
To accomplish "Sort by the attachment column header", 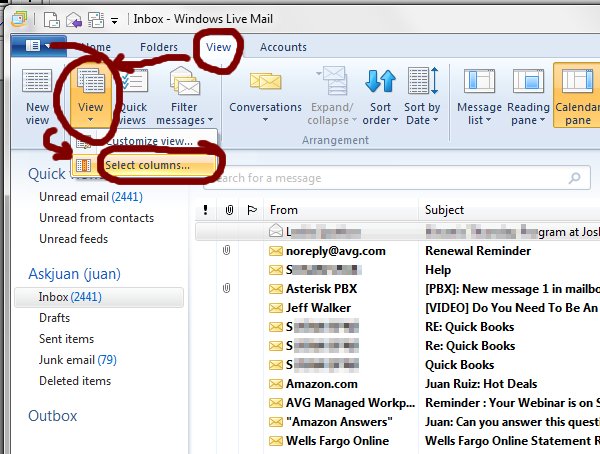I will pyautogui.click(x=229, y=210).
